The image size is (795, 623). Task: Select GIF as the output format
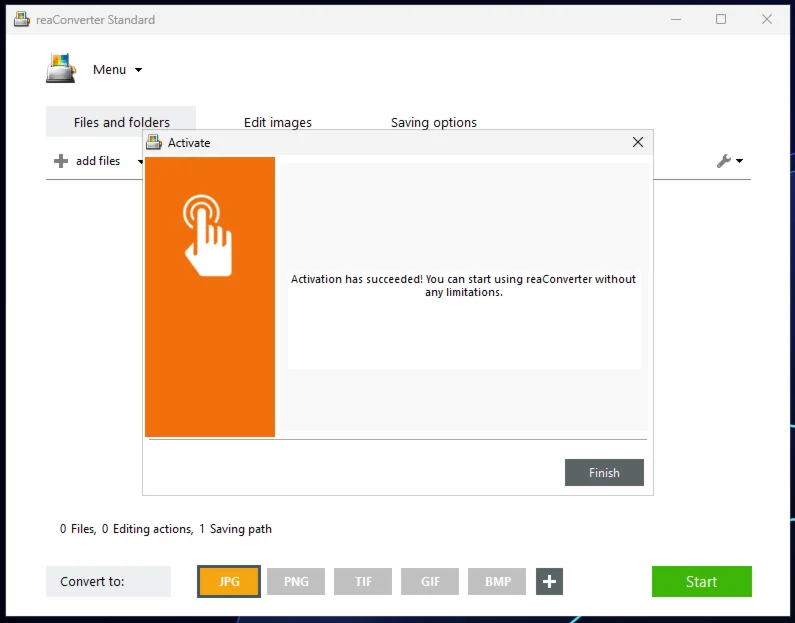[x=430, y=581]
